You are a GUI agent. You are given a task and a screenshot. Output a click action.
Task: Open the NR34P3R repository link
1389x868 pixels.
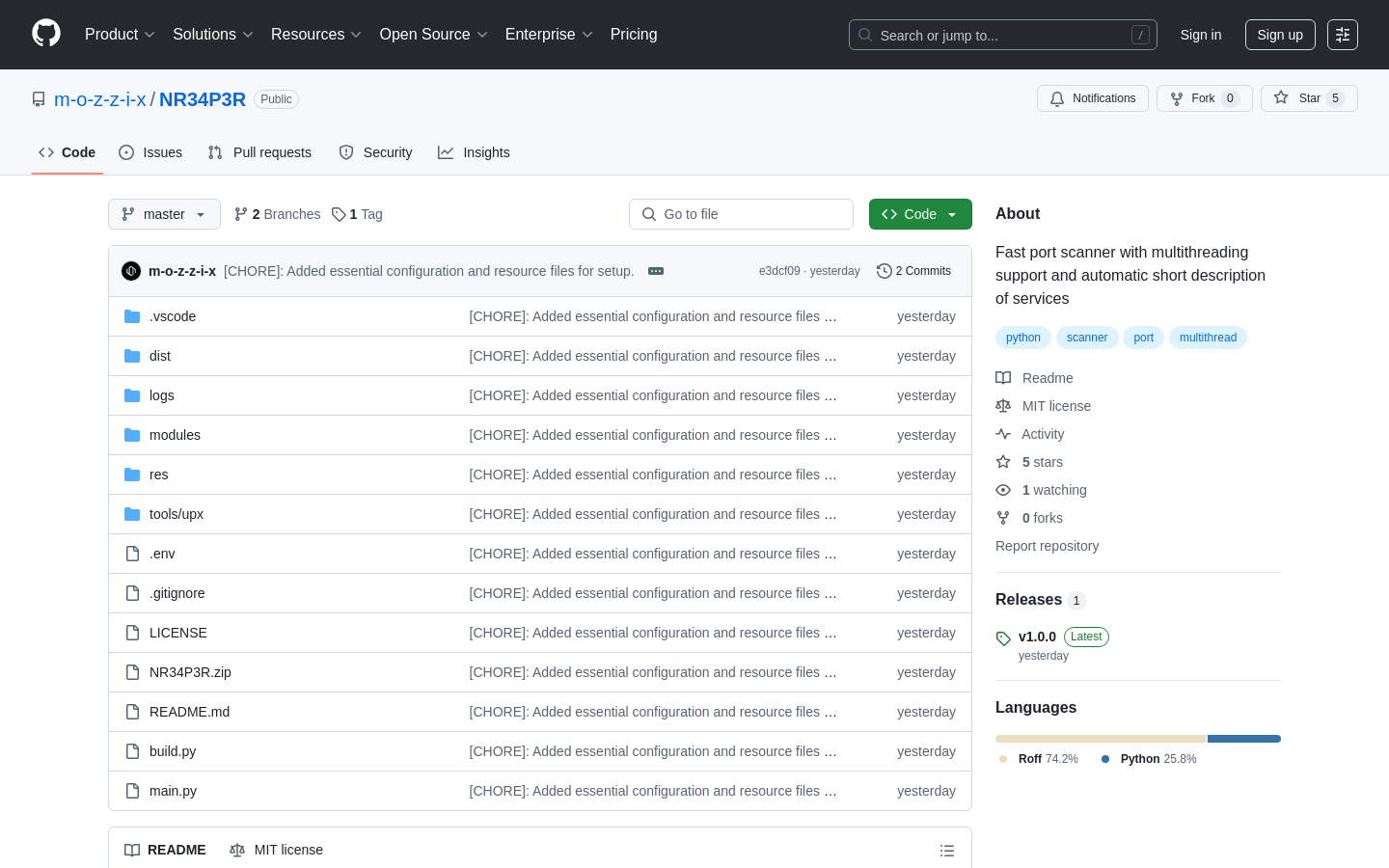pyautogui.click(x=203, y=99)
